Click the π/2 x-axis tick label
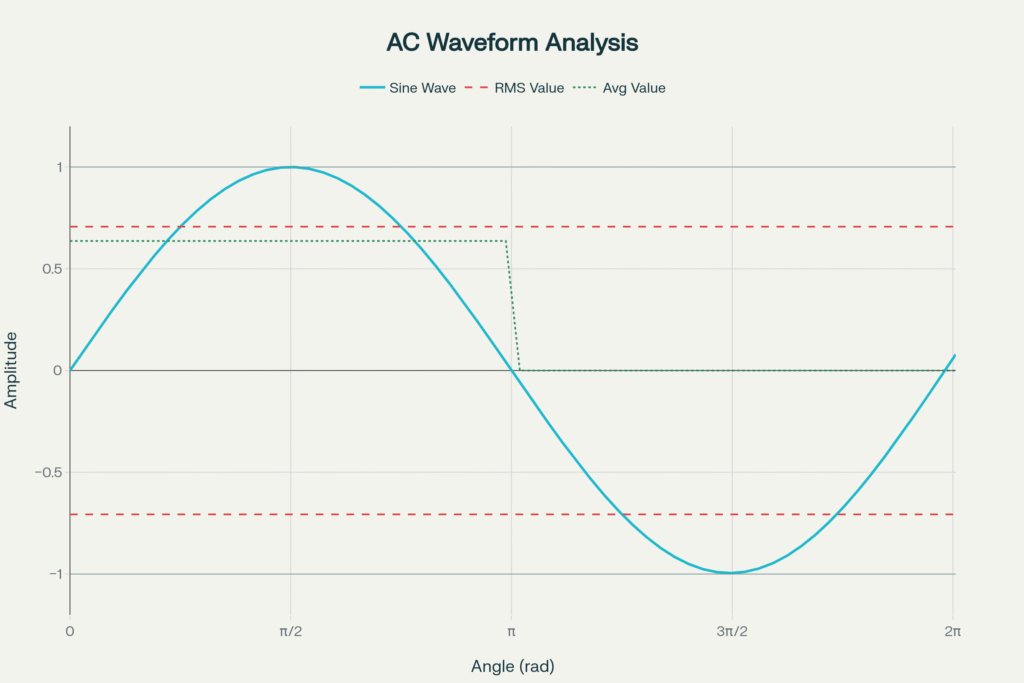1024x683 pixels. [291, 631]
